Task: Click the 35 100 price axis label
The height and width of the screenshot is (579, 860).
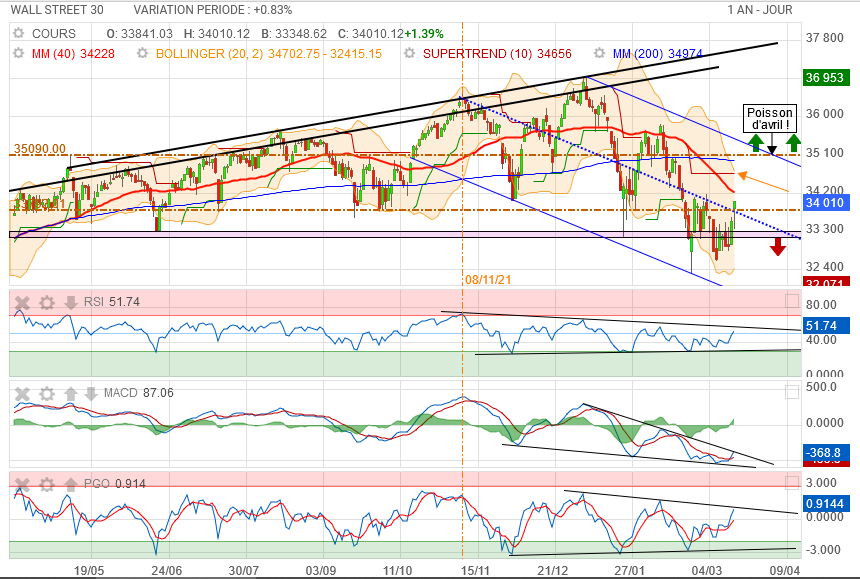Action: [x=824, y=152]
